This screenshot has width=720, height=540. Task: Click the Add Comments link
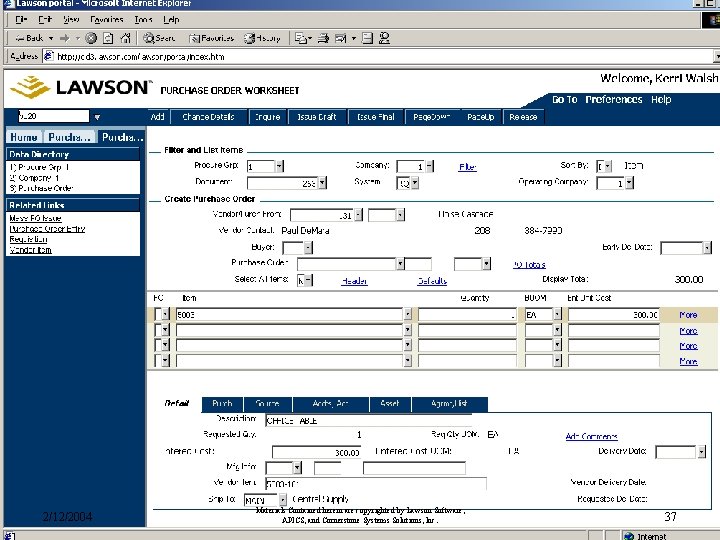coord(591,436)
